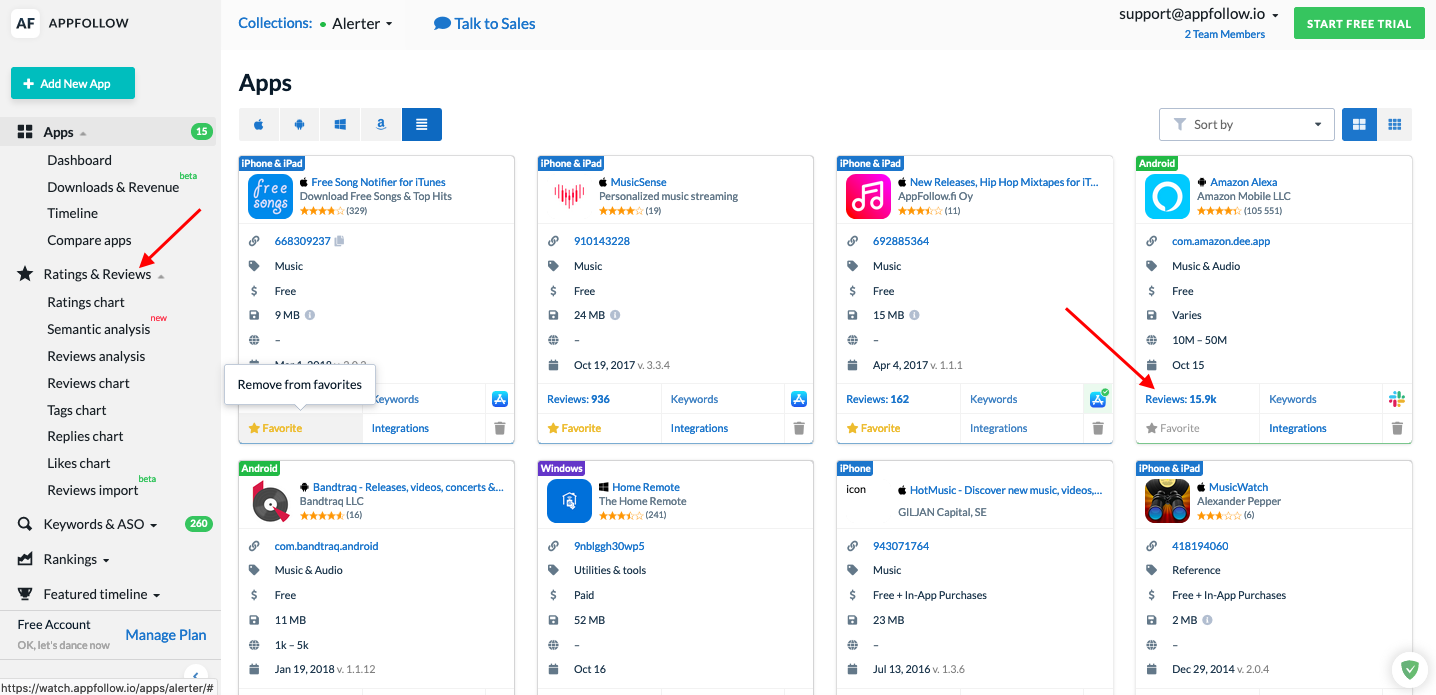Open Tags chart page

[x=77, y=410]
